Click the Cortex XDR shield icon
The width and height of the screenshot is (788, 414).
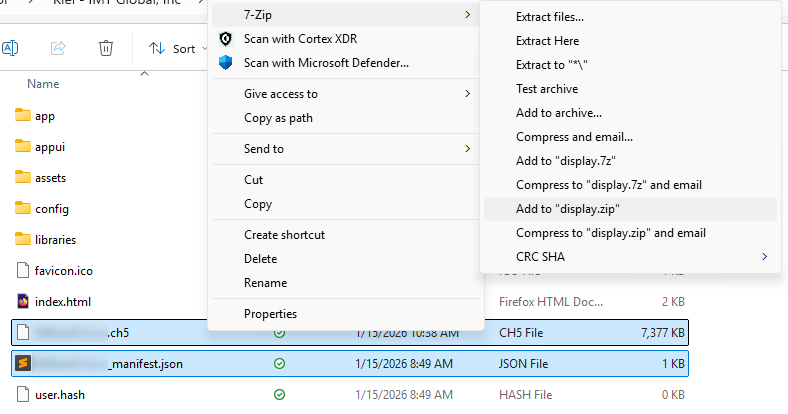[x=225, y=39]
